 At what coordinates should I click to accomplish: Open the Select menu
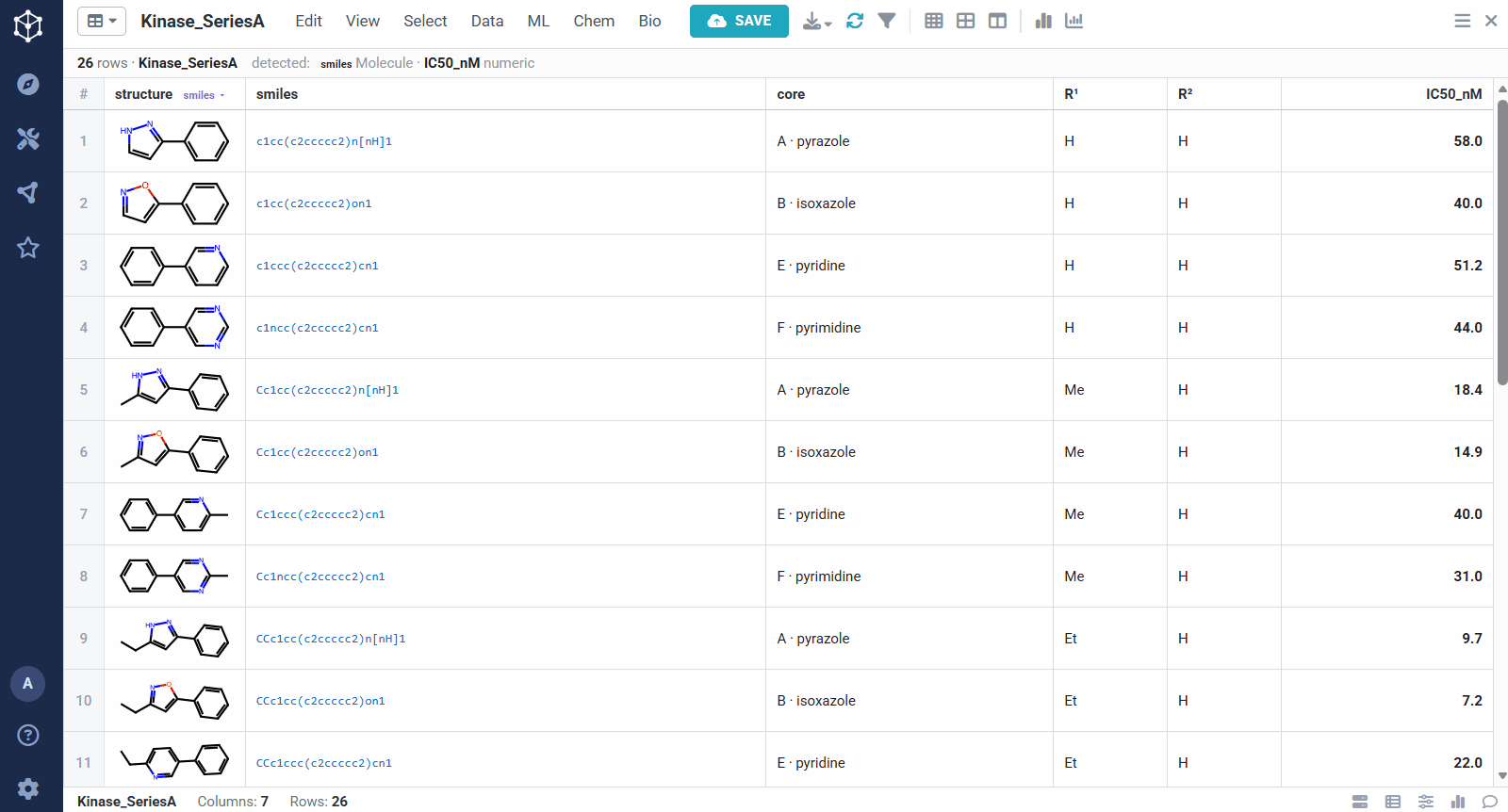click(425, 21)
